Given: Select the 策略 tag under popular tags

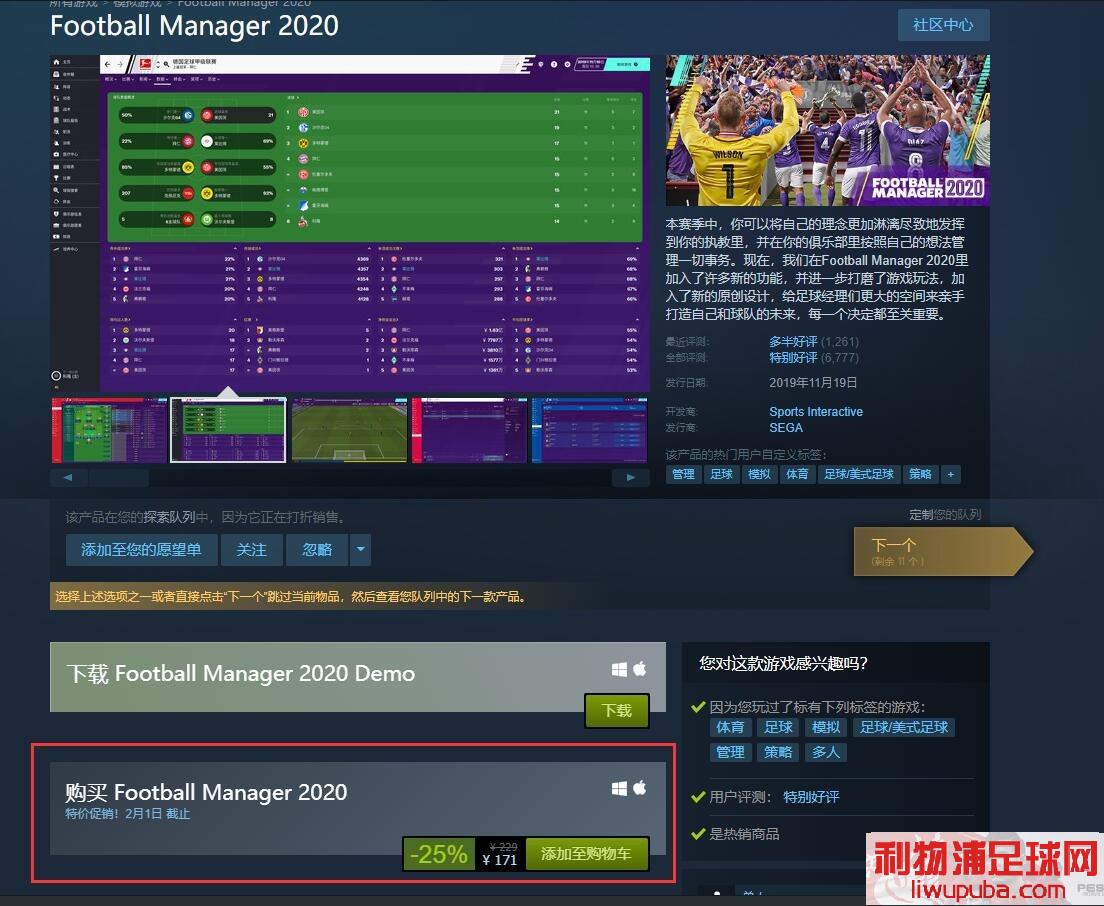Looking at the screenshot, I should [x=920, y=474].
